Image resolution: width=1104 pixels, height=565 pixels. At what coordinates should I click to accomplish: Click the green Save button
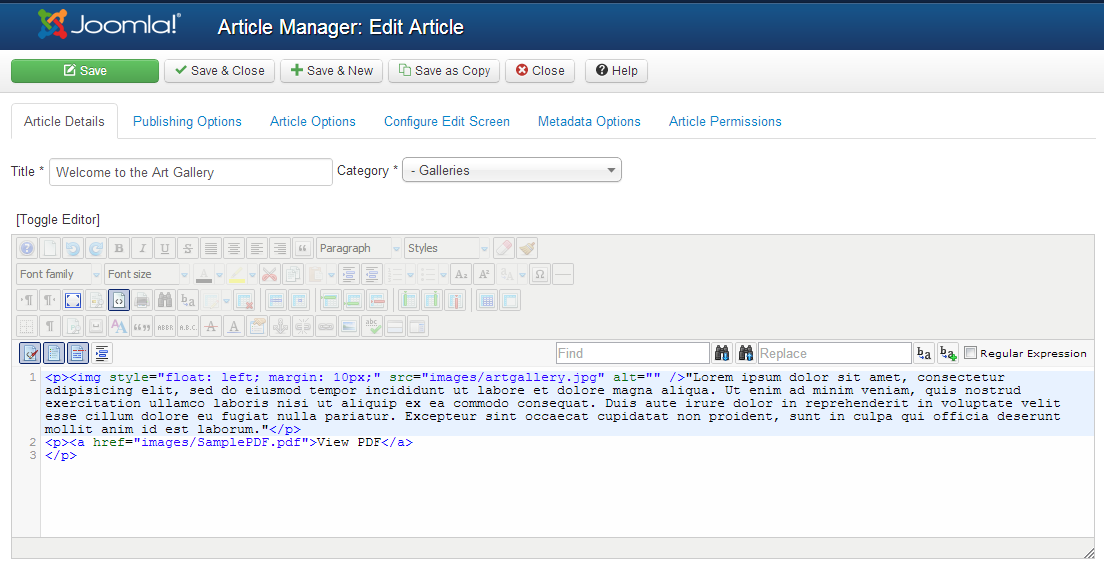85,70
